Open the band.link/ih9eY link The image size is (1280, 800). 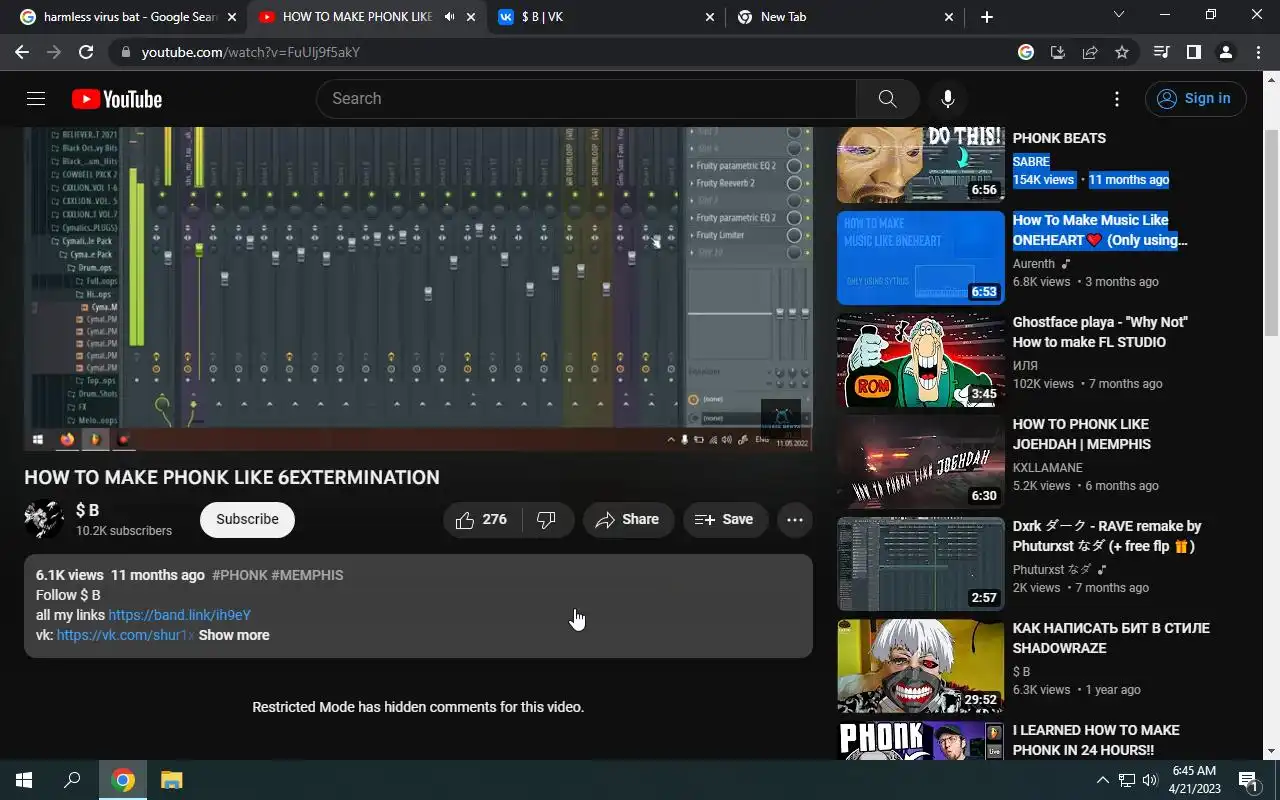[x=180, y=615]
